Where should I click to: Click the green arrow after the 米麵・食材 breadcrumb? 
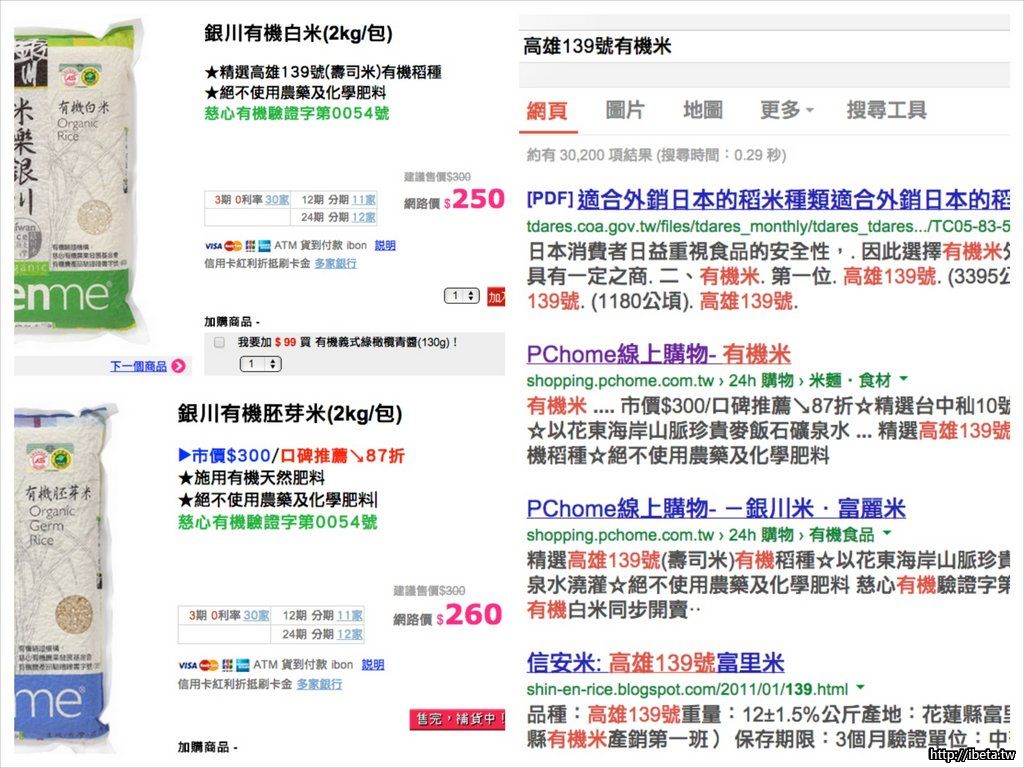(x=903, y=380)
